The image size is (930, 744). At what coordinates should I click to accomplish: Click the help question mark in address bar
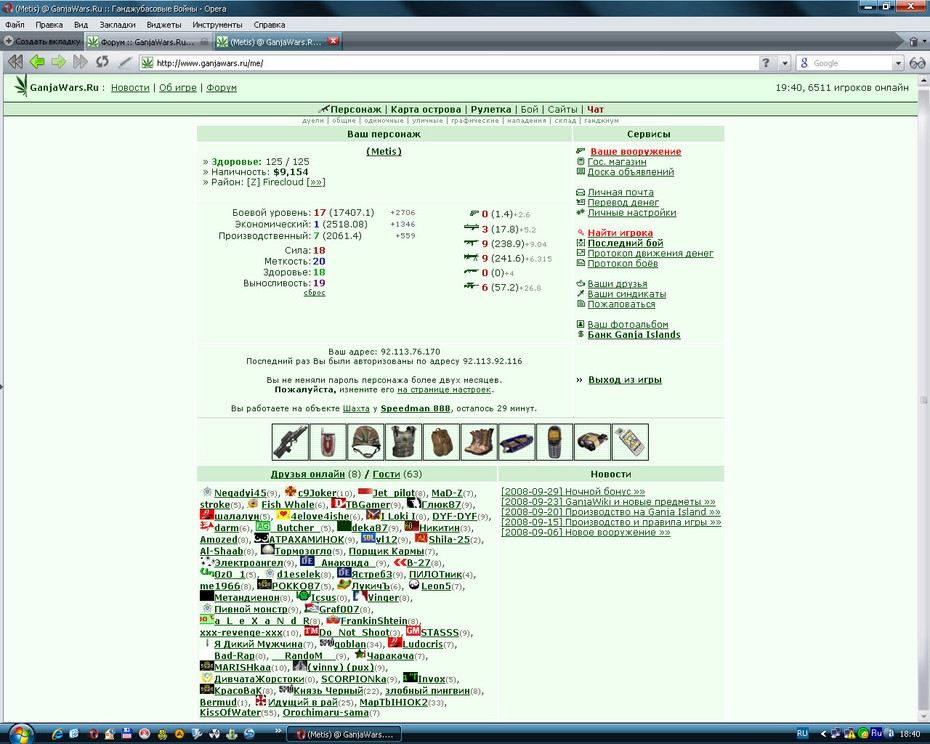tap(766, 63)
